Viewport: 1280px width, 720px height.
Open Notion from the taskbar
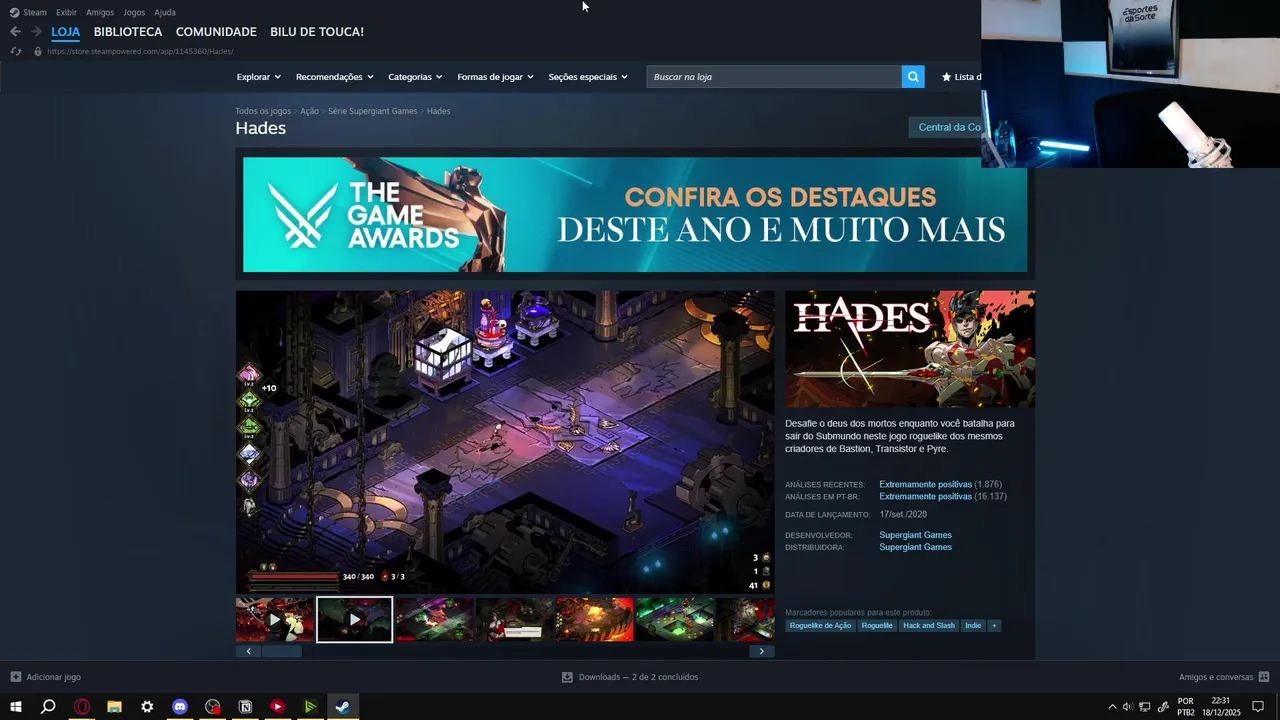pyautogui.click(x=245, y=707)
